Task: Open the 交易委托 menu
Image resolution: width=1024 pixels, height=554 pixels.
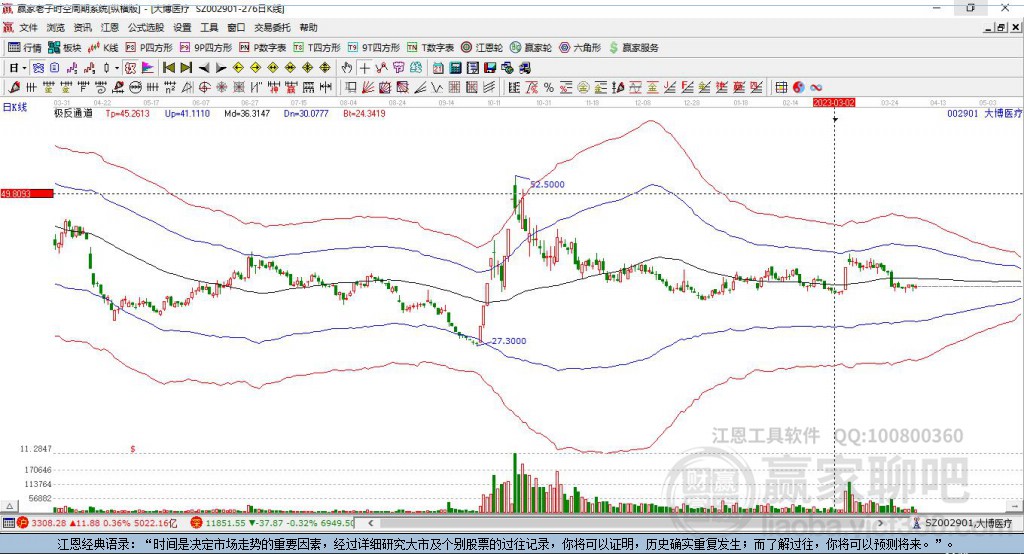Action: pos(272,27)
